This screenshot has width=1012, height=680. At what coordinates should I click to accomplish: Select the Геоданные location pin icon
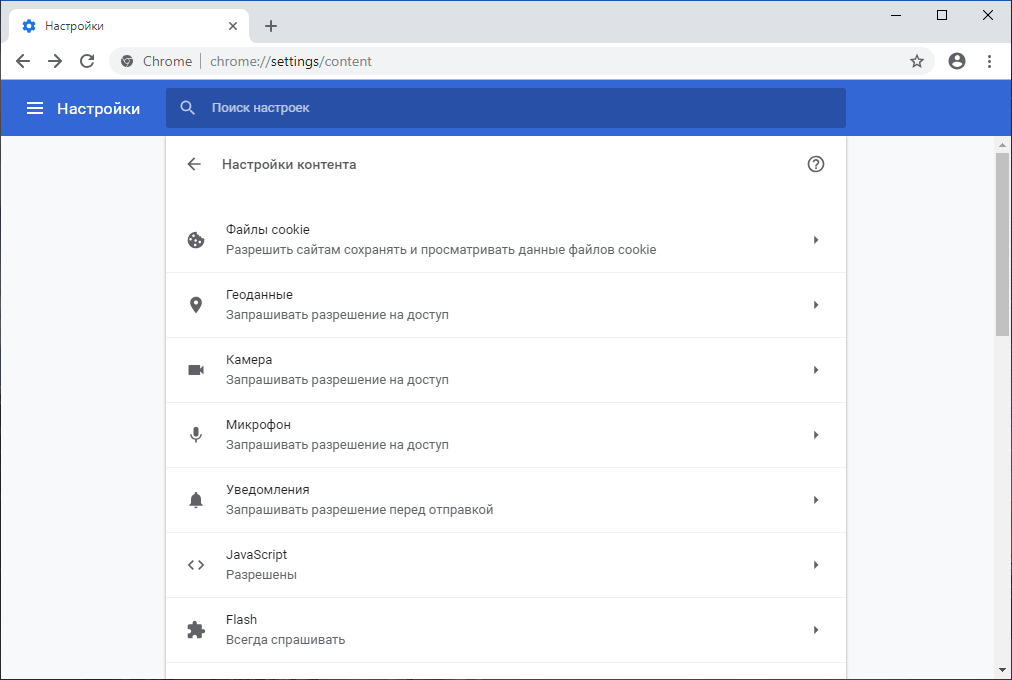click(x=195, y=305)
